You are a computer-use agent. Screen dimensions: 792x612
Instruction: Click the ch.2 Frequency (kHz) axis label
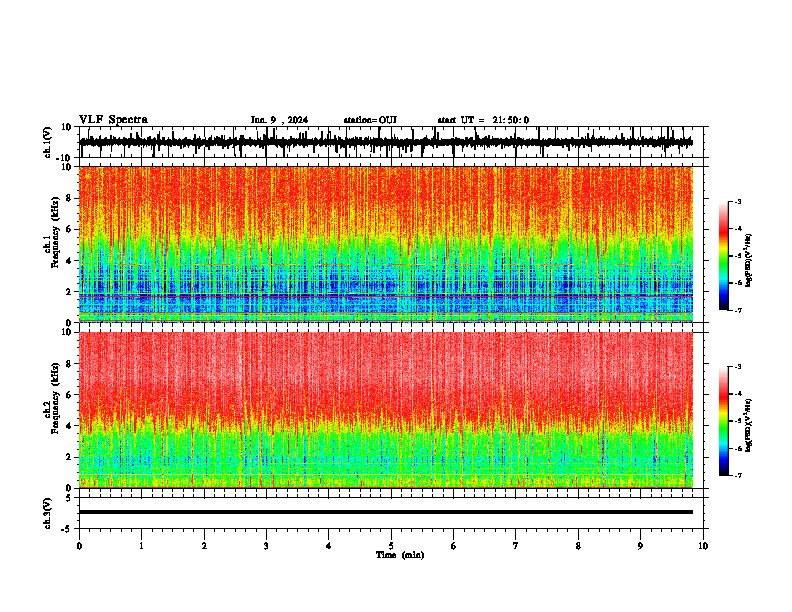[x=55, y=397]
